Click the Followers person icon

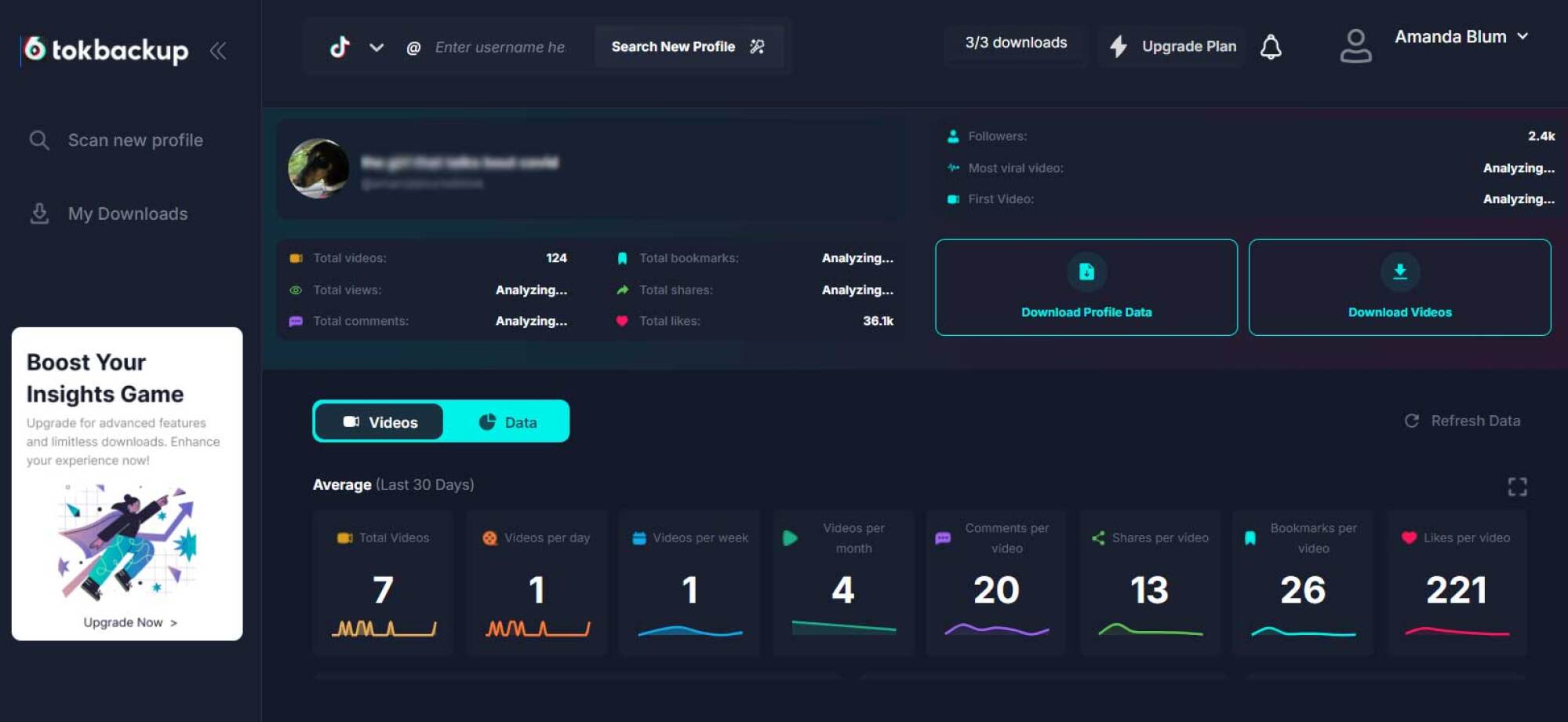tap(953, 137)
